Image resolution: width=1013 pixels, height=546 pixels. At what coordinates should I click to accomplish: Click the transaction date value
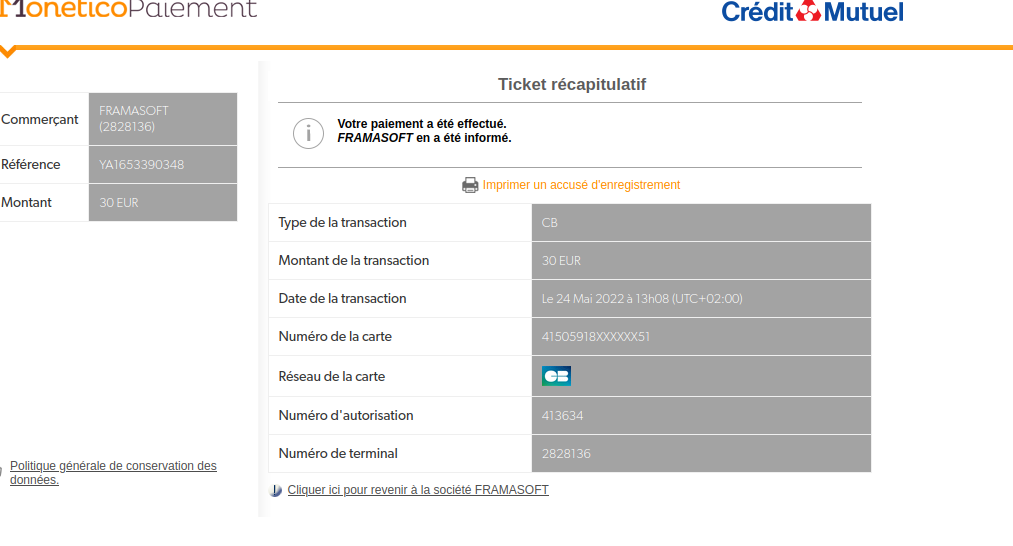(642, 299)
